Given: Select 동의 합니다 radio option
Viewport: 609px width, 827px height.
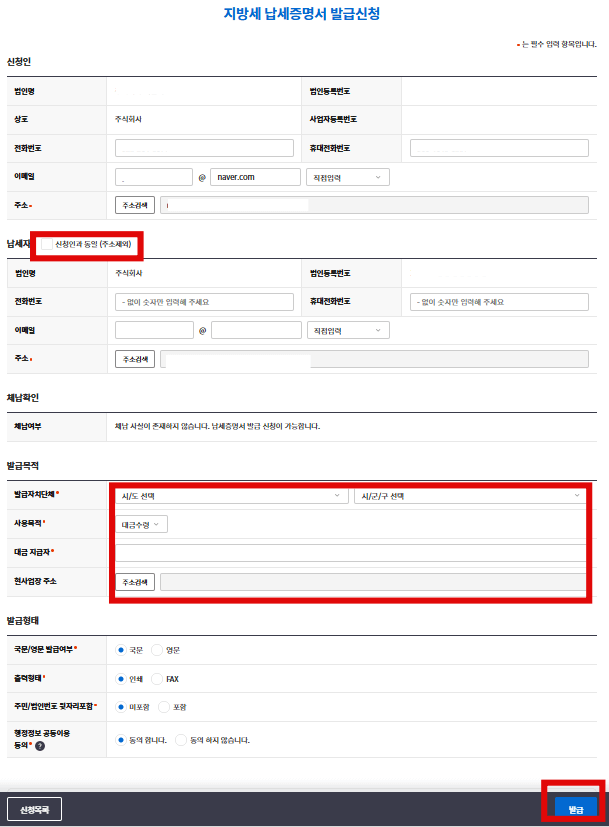Looking at the screenshot, I should click(121, 740).
